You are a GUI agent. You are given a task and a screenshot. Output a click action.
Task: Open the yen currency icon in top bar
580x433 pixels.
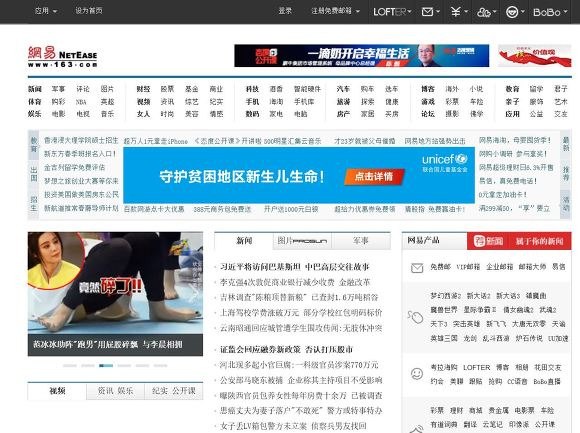[456, 12]
